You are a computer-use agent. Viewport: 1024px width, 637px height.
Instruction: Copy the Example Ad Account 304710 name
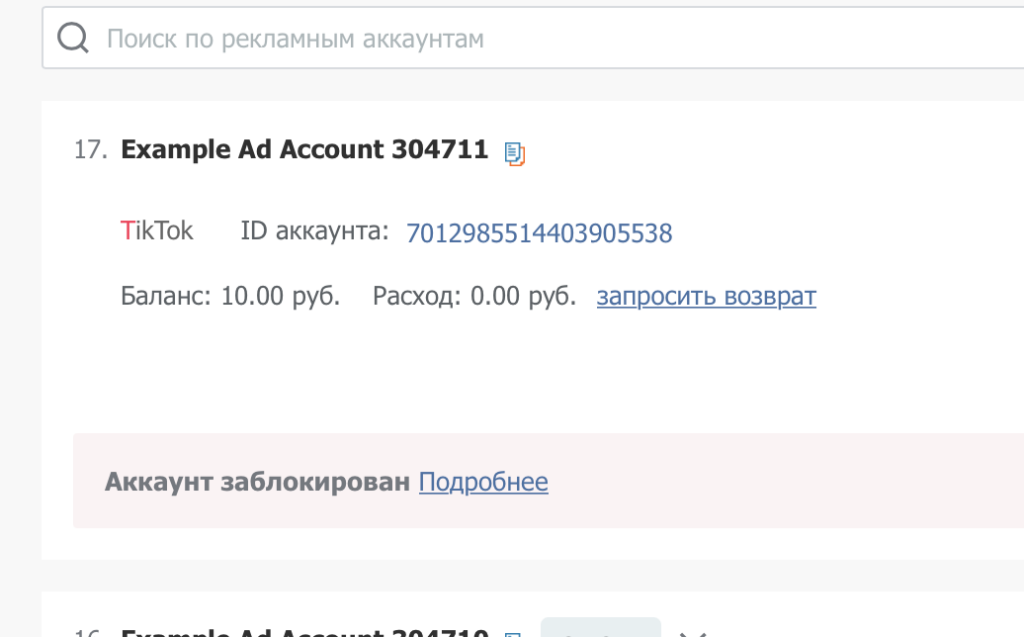[x=513, y=634]
